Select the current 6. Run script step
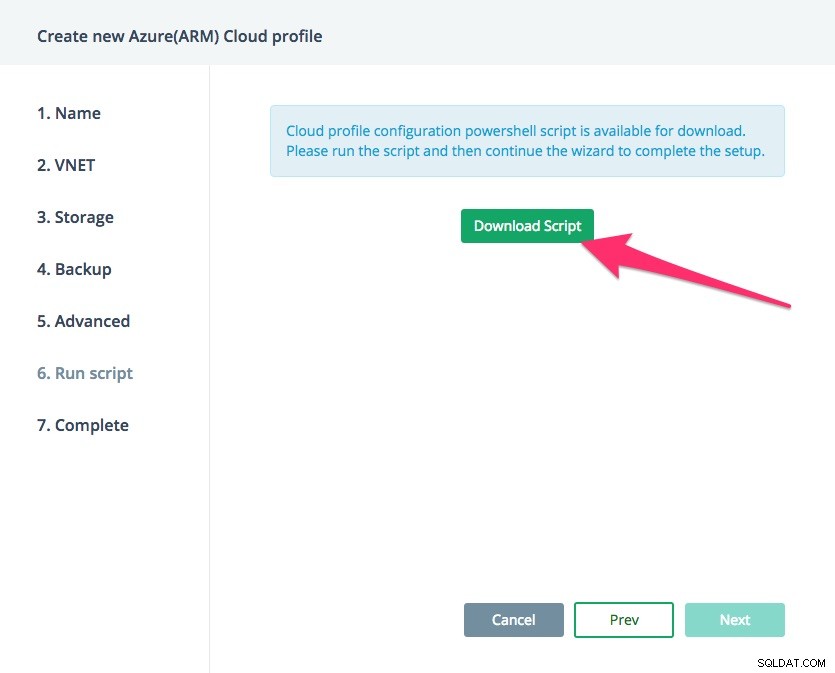The image size is (835, 673). click(x=85, y=373)
